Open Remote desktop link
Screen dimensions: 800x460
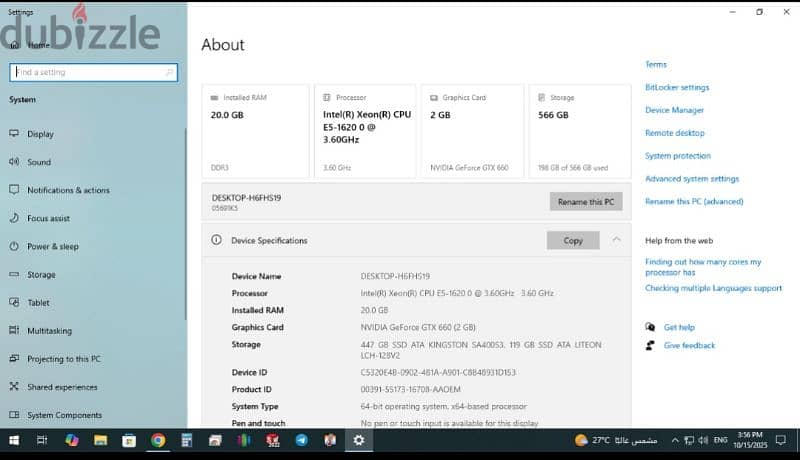(x=674, y=133)
